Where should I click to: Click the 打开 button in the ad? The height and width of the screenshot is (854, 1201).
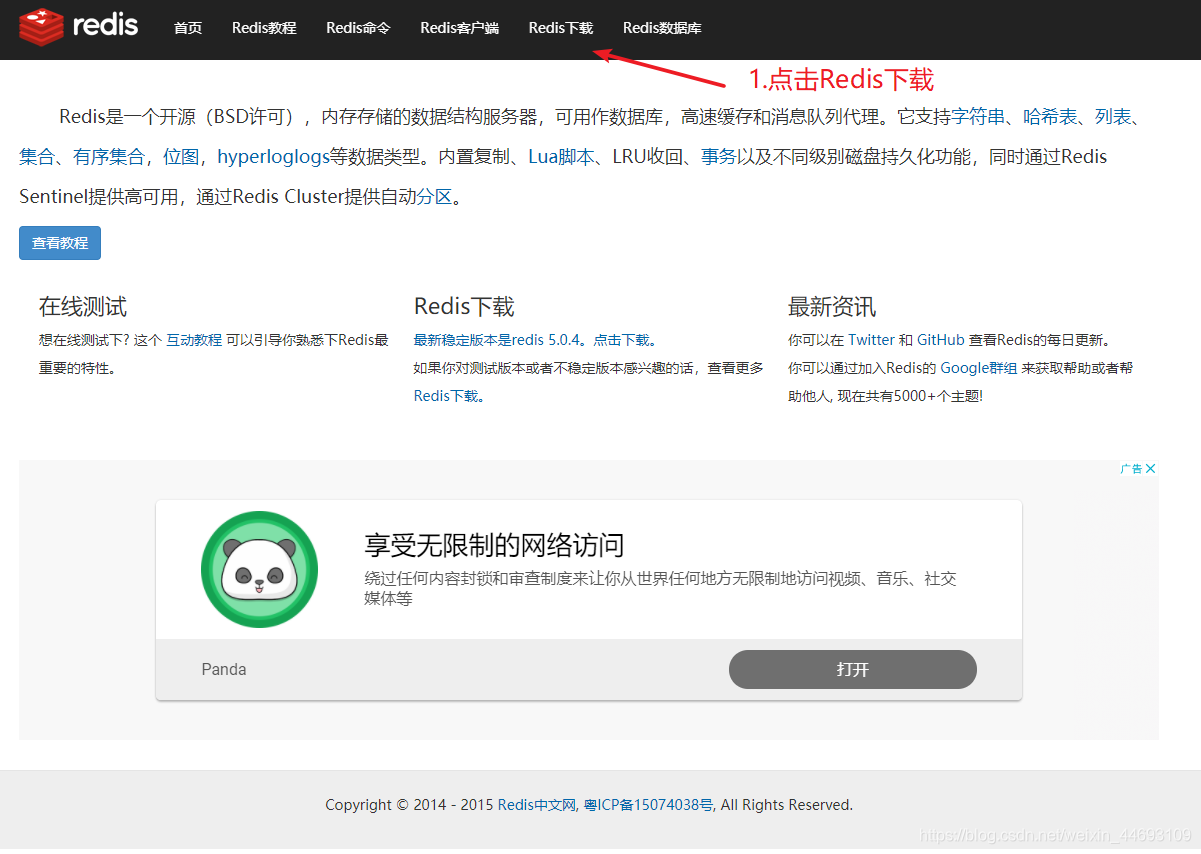pos(853,670)
